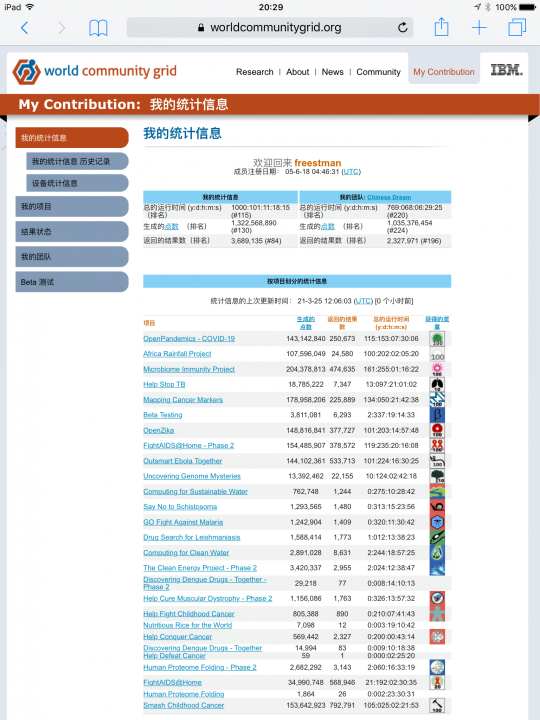Open the Help Defeat Cancer link

click(x=174, y=656)
